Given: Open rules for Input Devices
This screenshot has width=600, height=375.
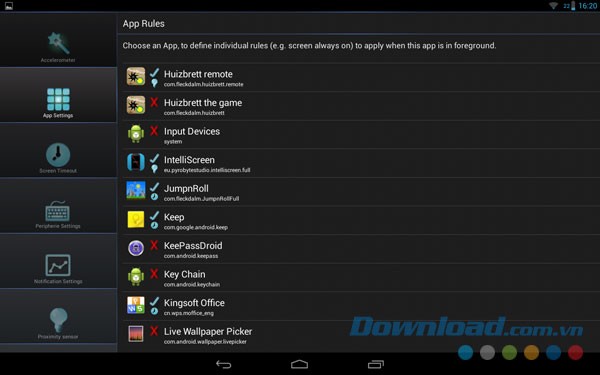Looking at the screenshot, I should [361, 135].
